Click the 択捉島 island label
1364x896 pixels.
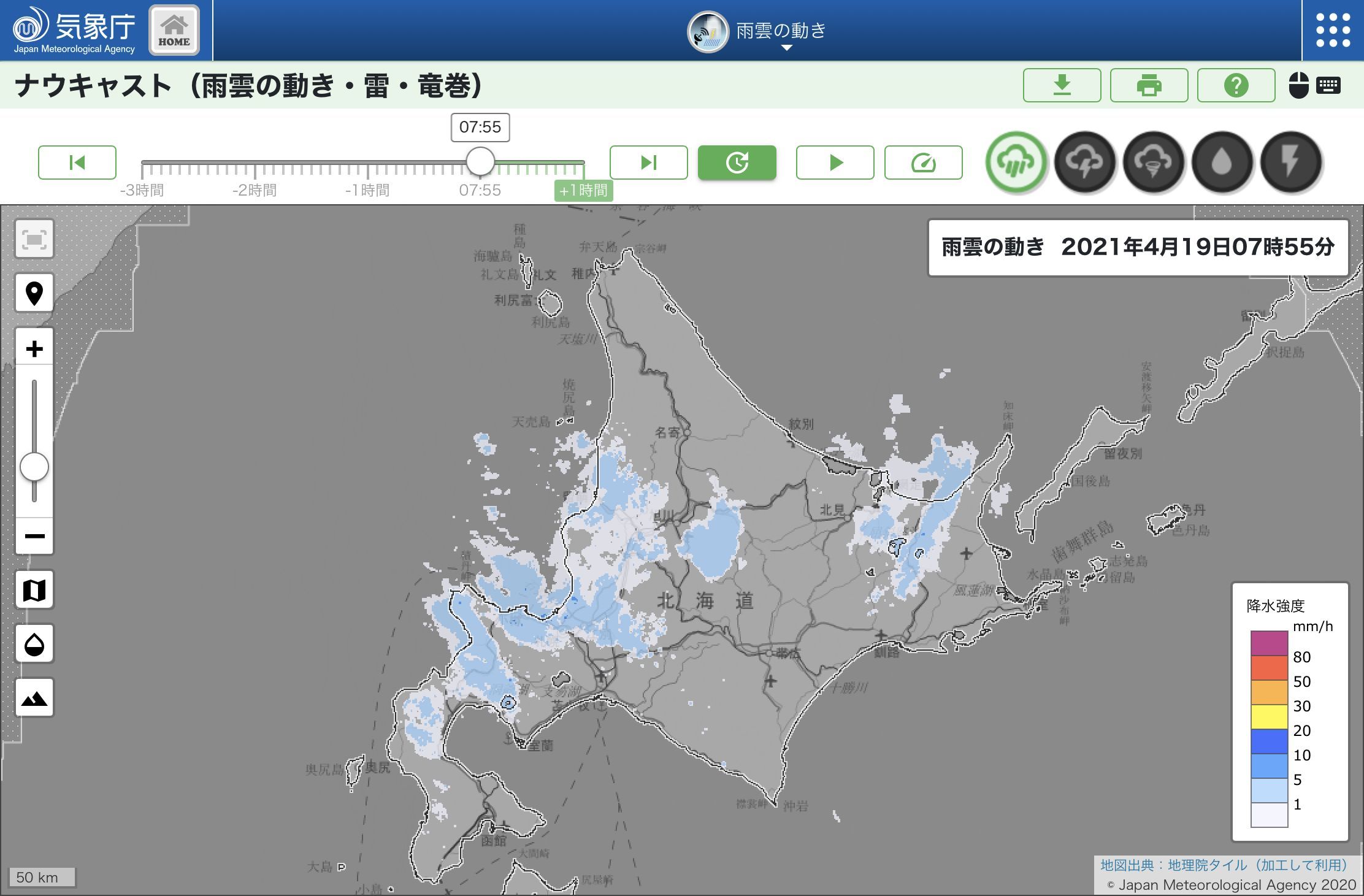pos(1285,352)
